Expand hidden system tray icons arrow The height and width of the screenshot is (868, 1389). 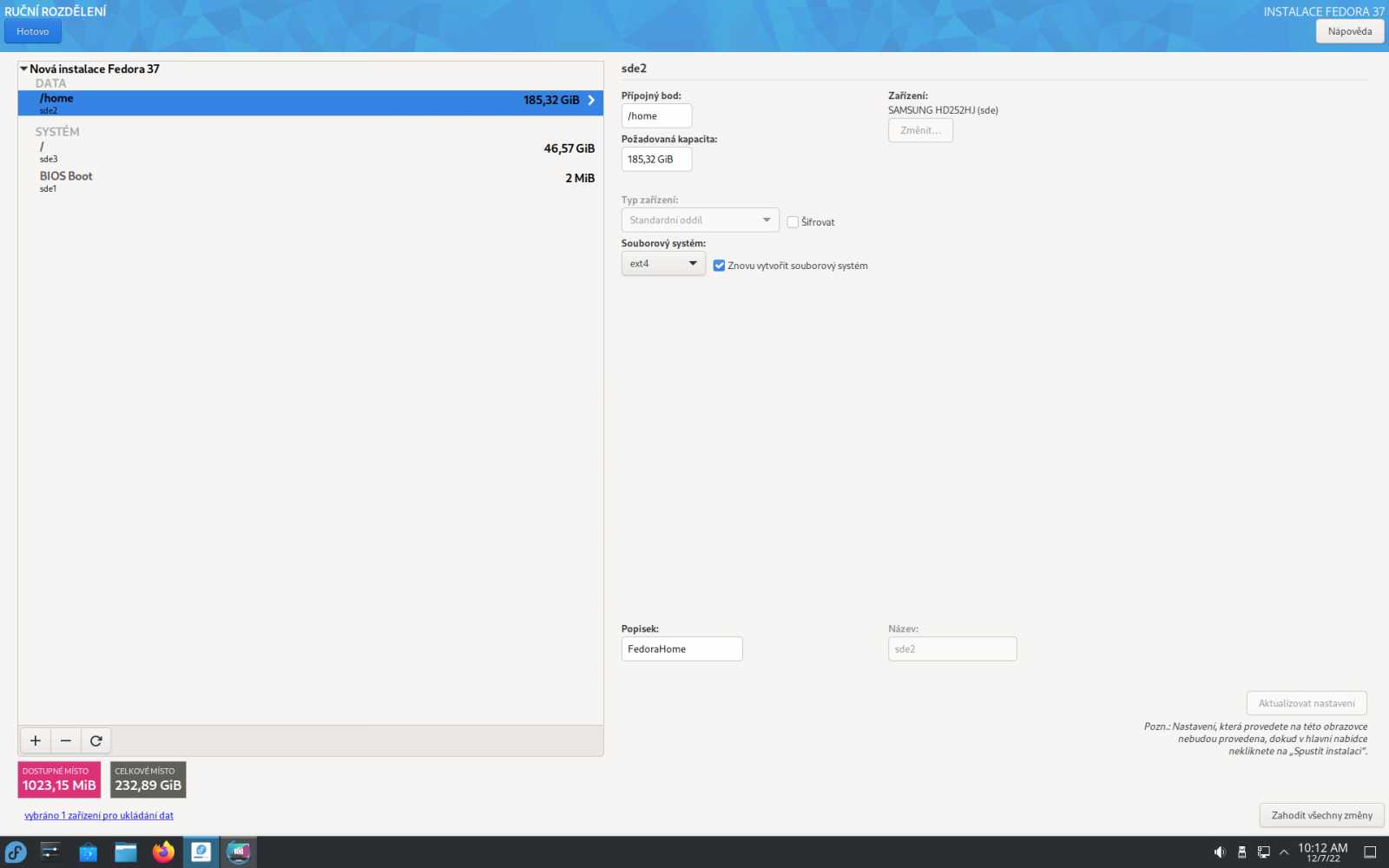click(x=1284, y=852)
